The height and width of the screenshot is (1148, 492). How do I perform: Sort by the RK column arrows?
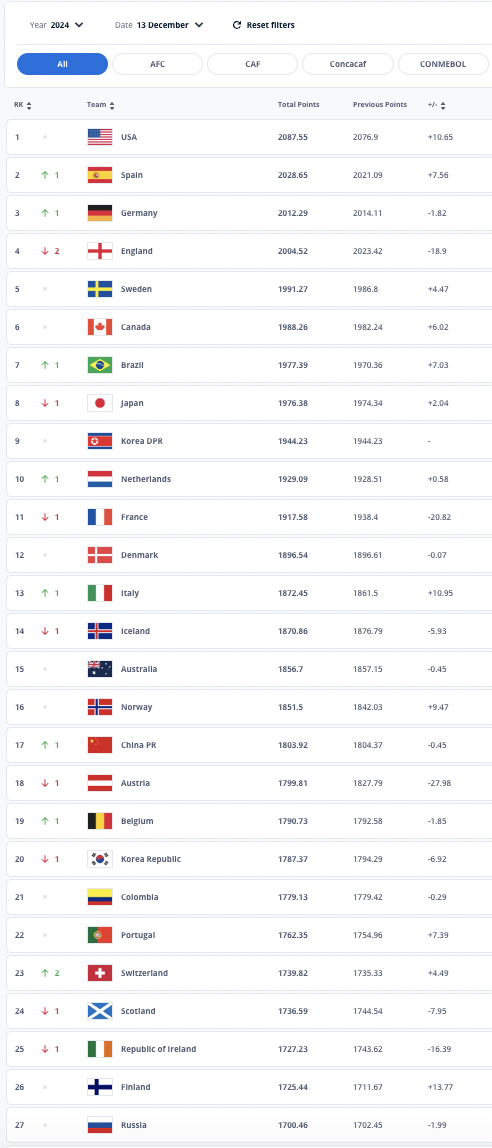point(29,105)
